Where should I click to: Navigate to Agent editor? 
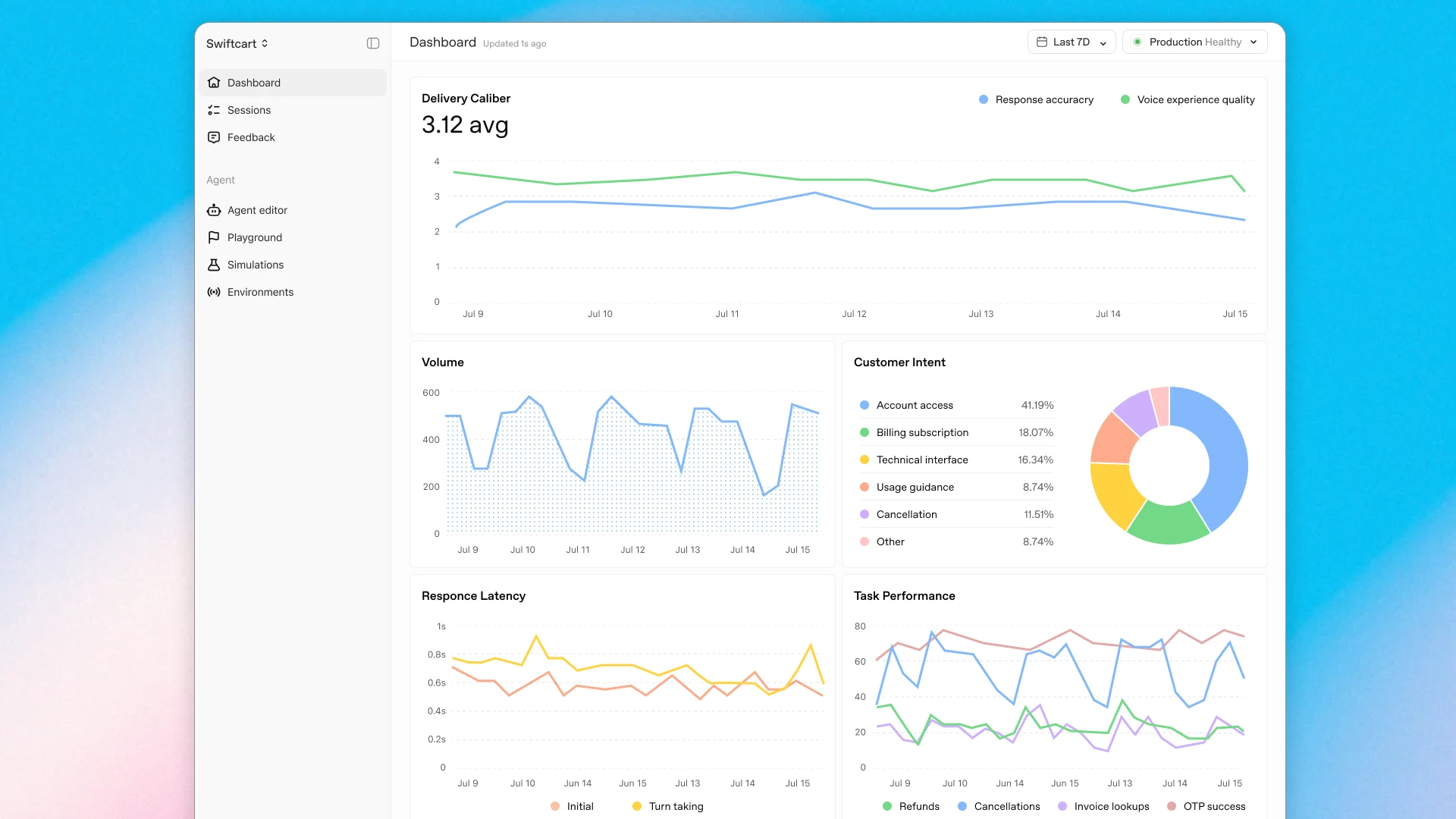point(293,210)
